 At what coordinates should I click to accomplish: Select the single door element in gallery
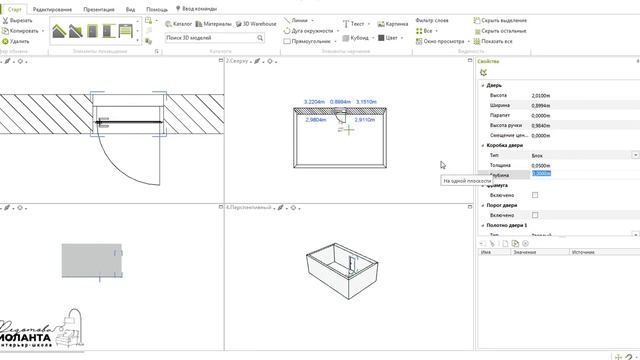point(93,31)
